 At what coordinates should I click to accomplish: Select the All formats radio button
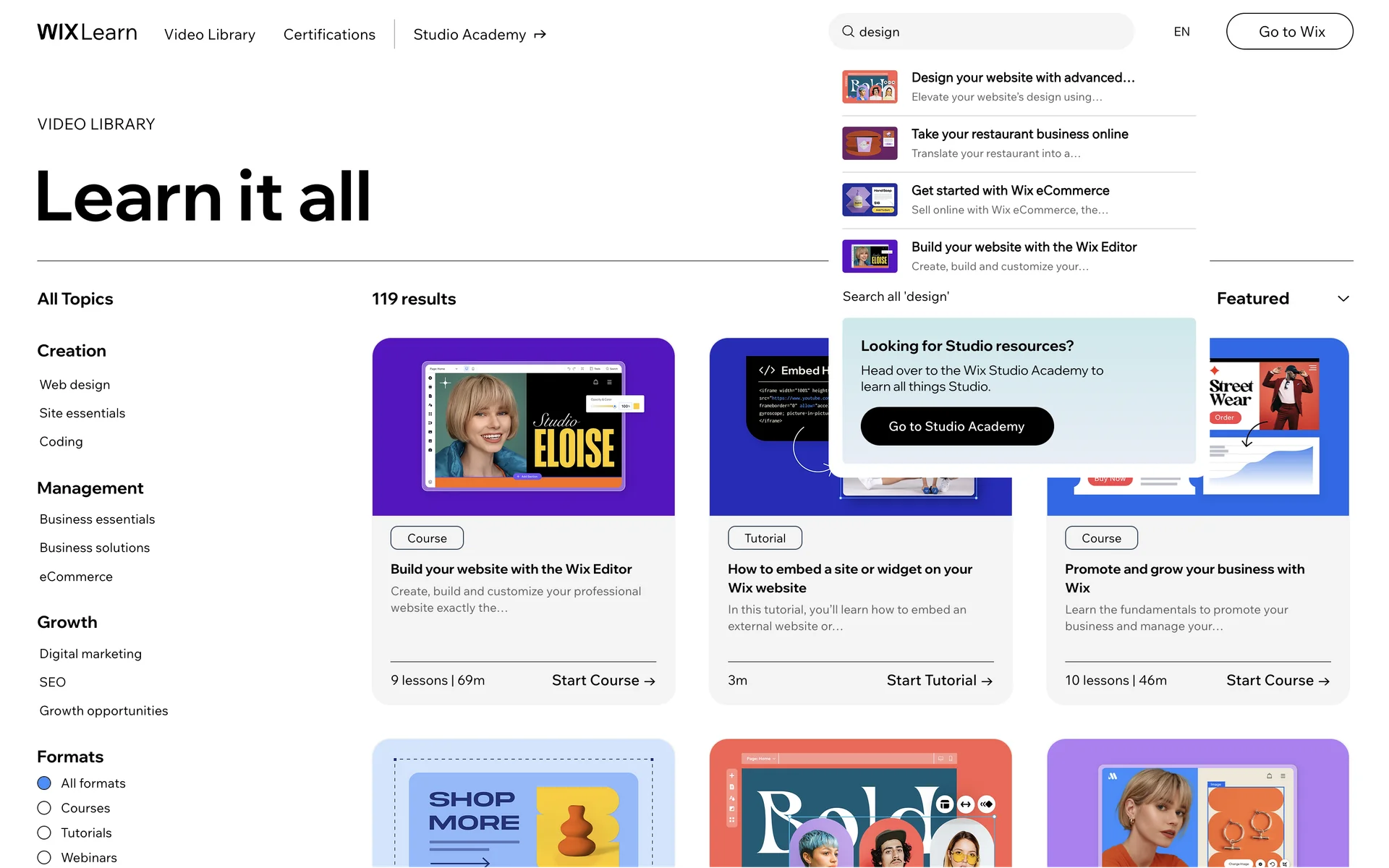(44, 783)
